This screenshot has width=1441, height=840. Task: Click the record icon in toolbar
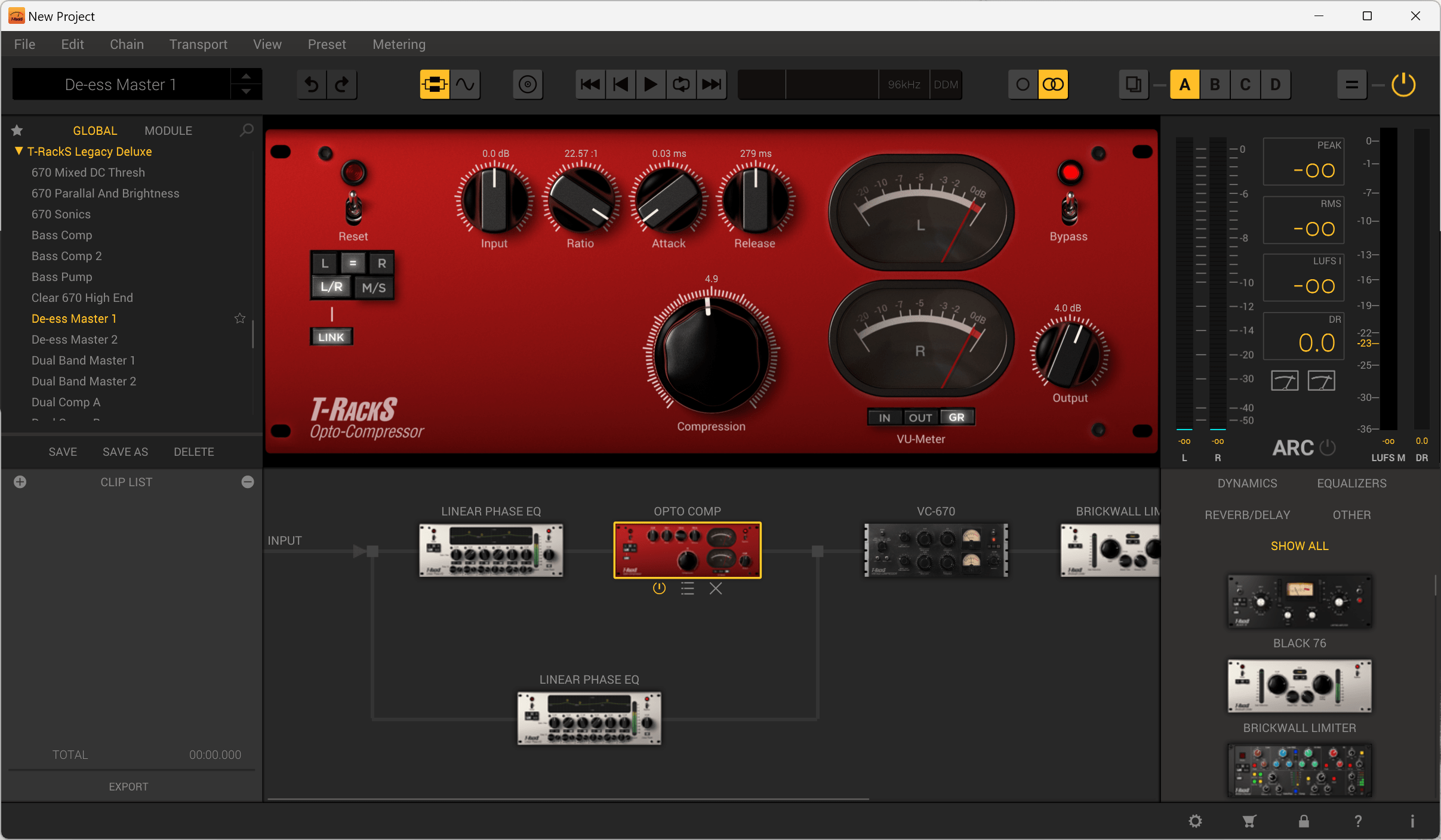click(x=527, y=85)
